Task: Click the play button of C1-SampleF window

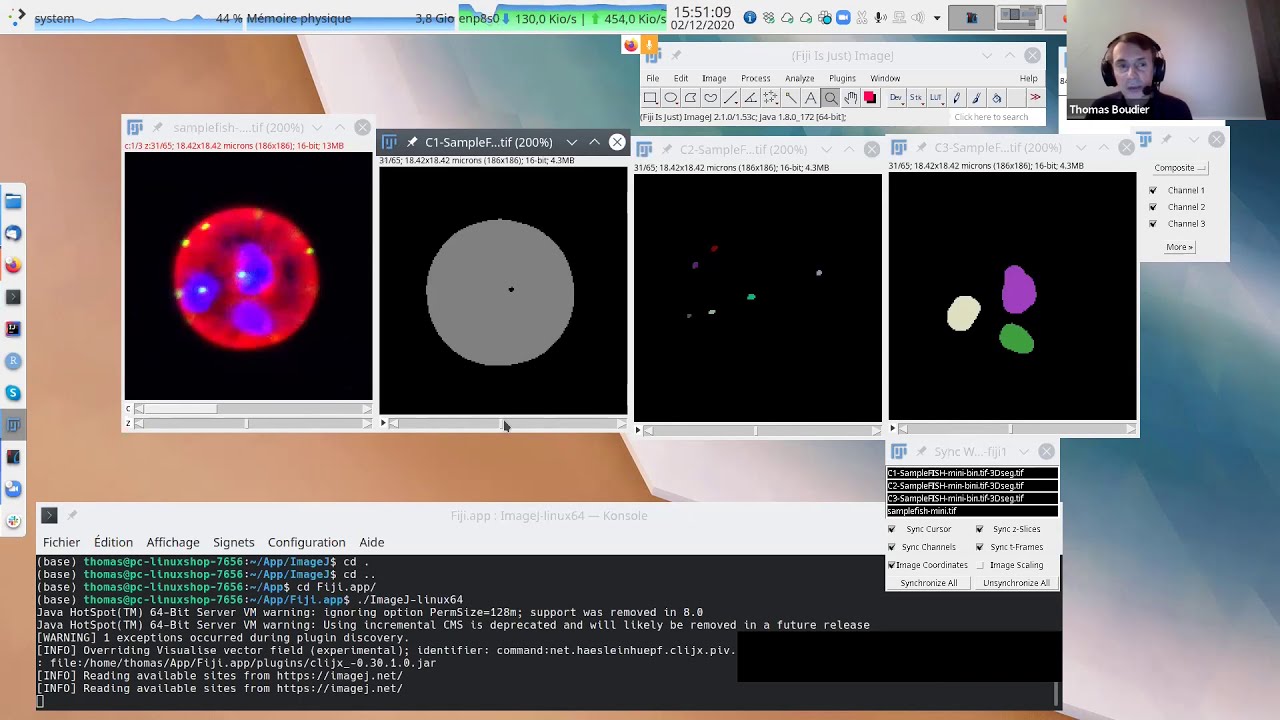Action: pos(383,424)
